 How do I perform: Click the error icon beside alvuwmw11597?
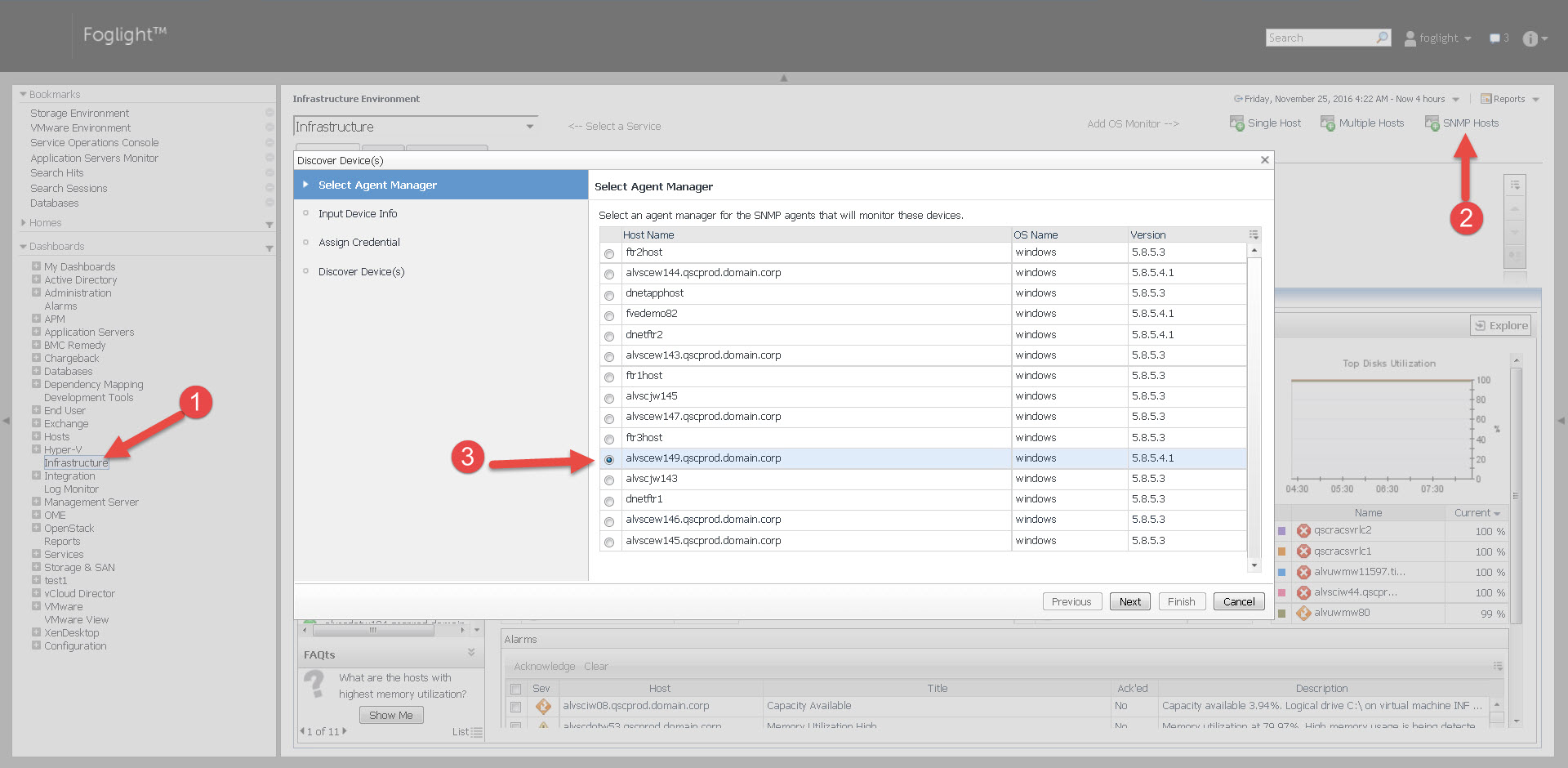click(x=1303, y=572)
